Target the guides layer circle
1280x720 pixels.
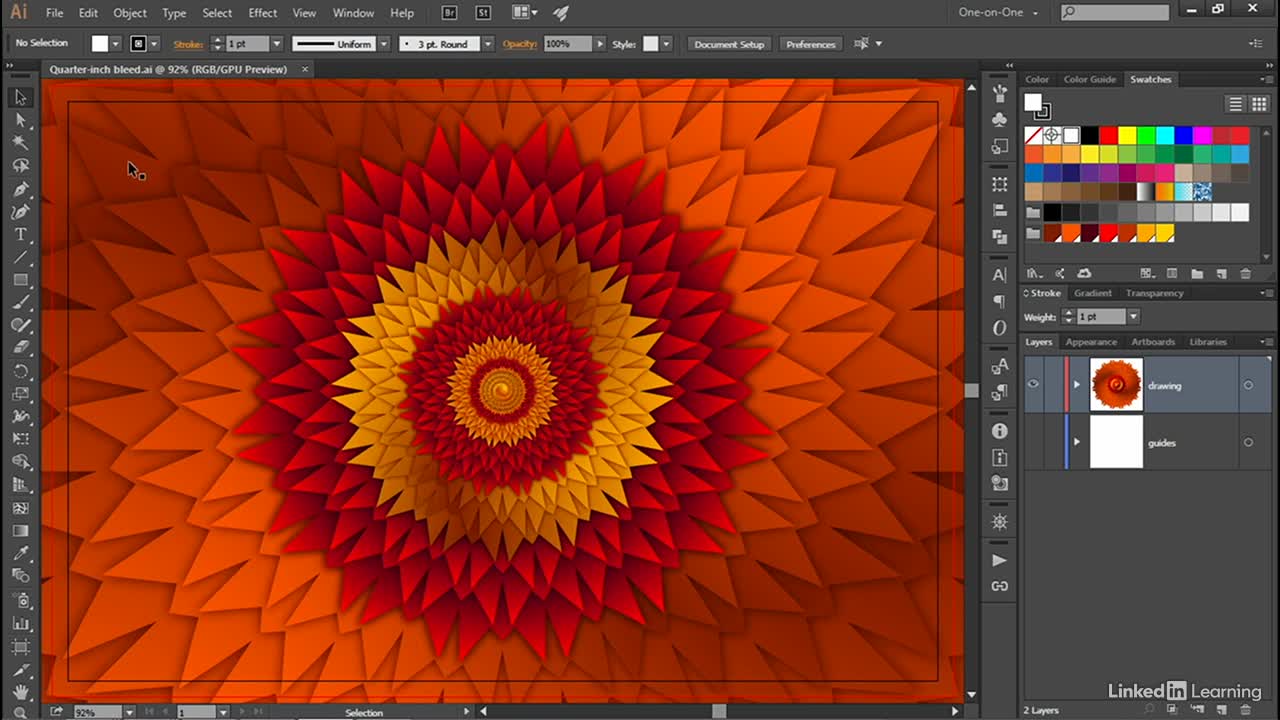tap(1248, 442)
